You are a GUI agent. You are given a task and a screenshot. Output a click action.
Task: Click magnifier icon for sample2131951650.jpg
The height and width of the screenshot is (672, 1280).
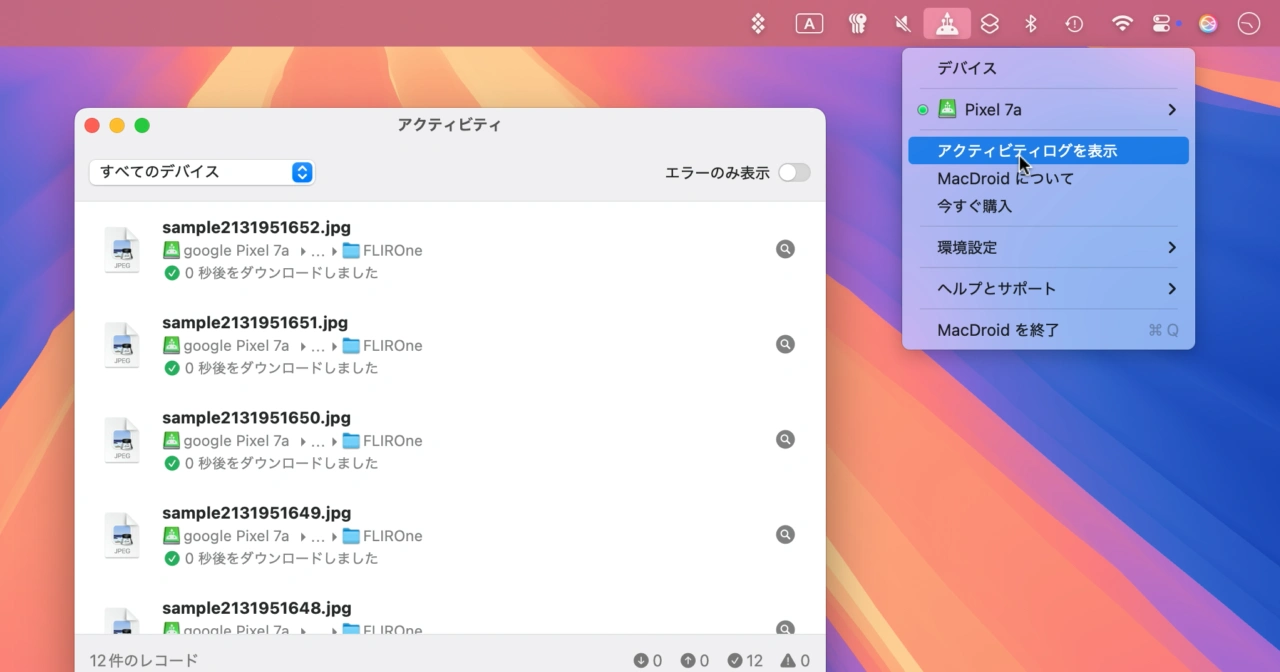(785, 439)
